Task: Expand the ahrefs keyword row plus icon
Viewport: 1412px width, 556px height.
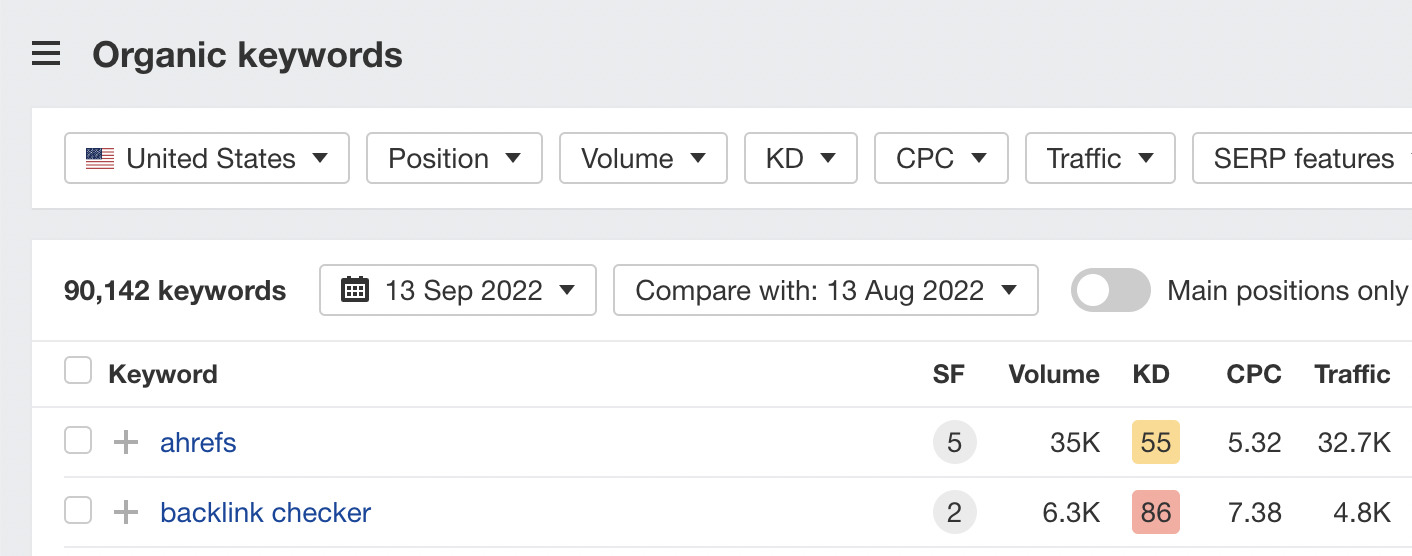Action: coord(125,442)
